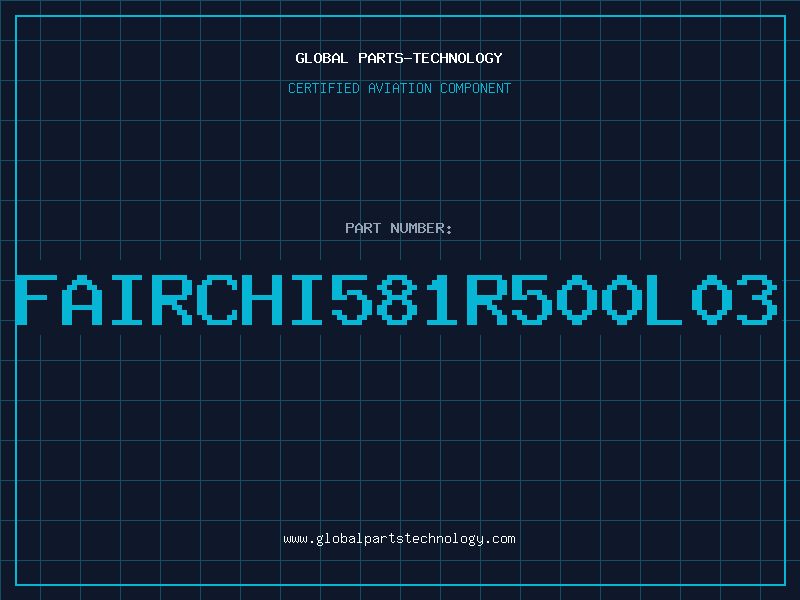Click the letter C in the part number

click(x=216, y=300)
